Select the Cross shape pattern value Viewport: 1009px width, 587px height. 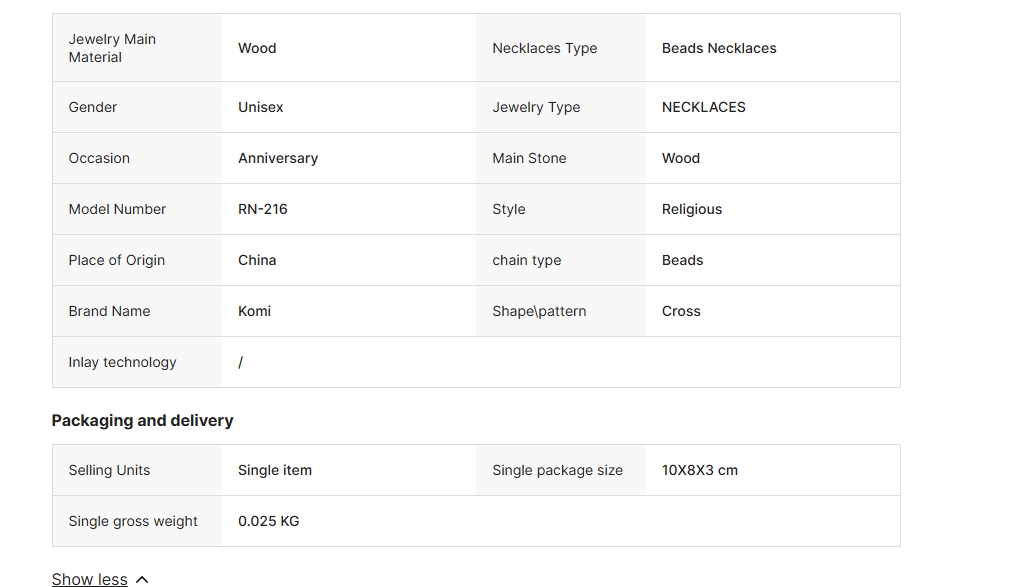(681, 311)
